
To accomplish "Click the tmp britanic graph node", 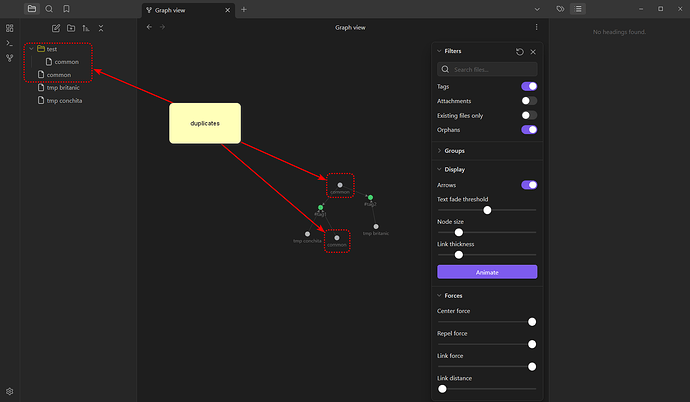I will (x=376, y=227).
